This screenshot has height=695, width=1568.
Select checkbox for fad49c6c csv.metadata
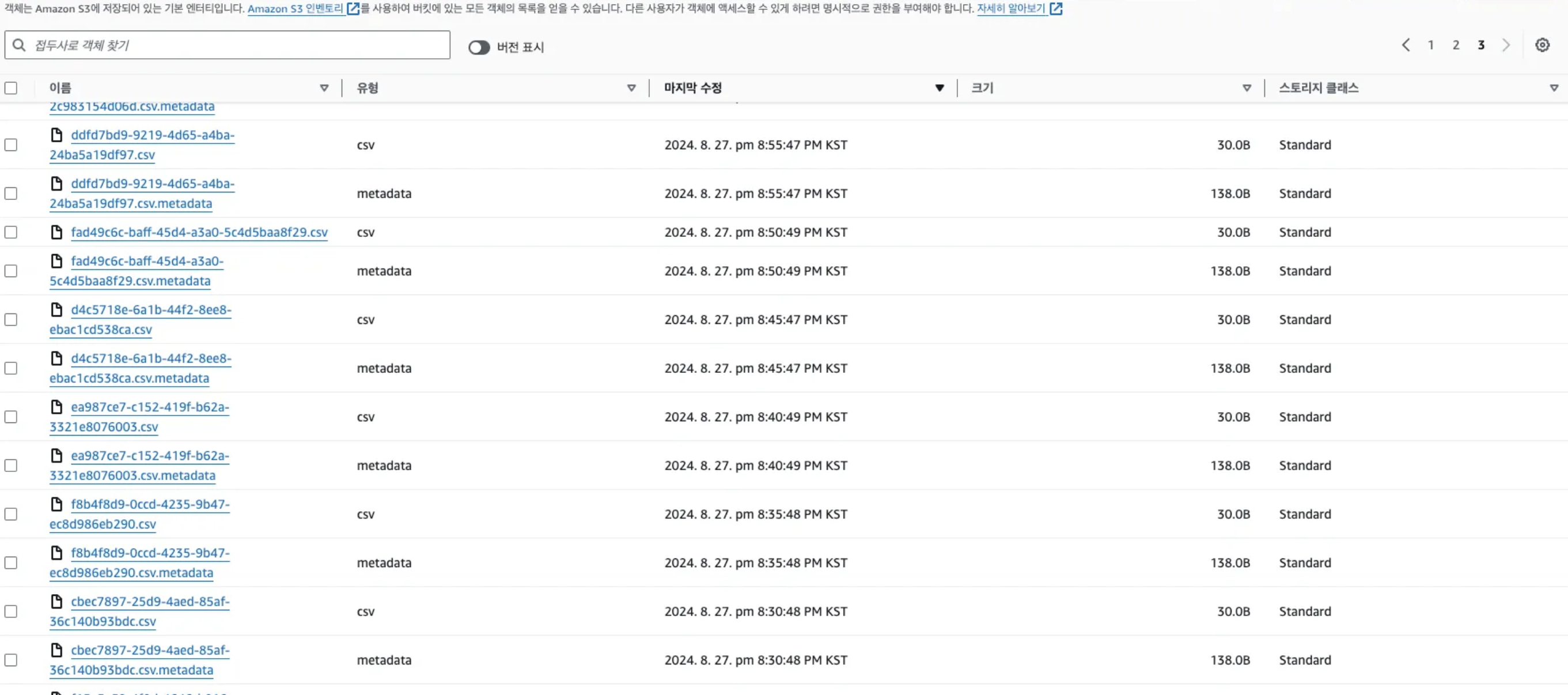click(11, 271)
